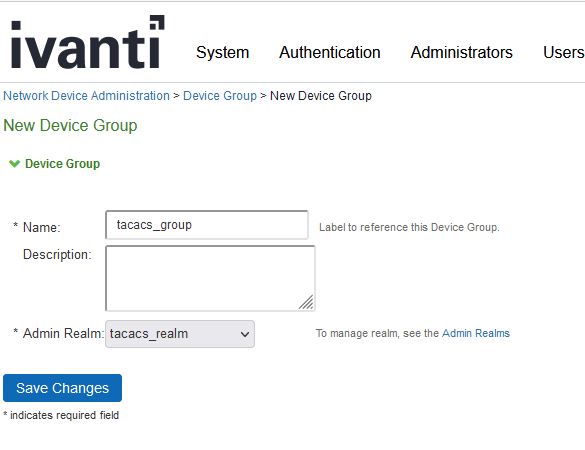
Task: Focus the Name input field
Action: [x=207, y=225]
